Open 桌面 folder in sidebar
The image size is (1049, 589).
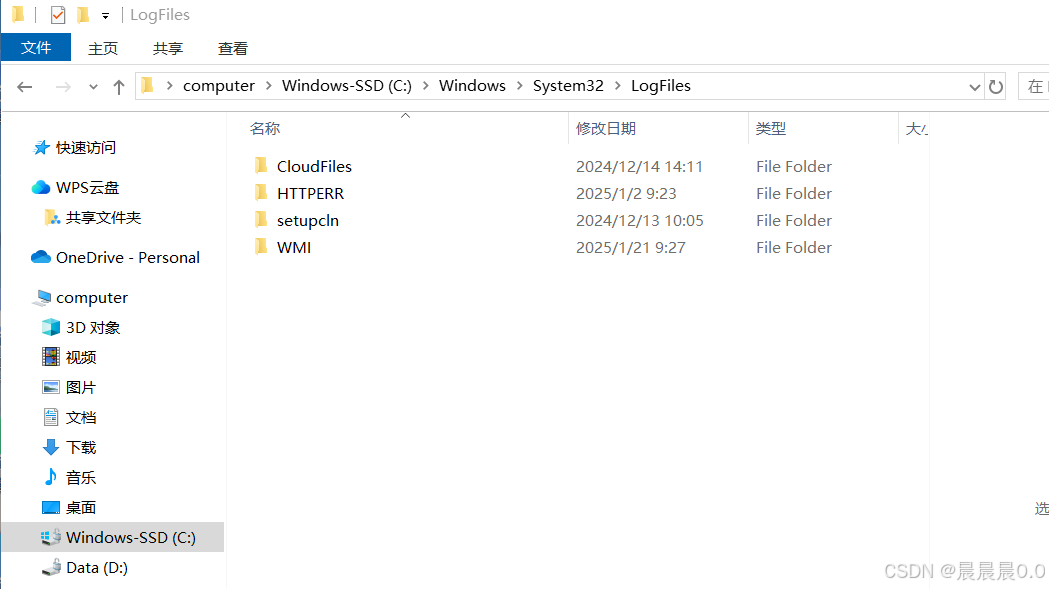pyautogui.click(x=80, y=507)
